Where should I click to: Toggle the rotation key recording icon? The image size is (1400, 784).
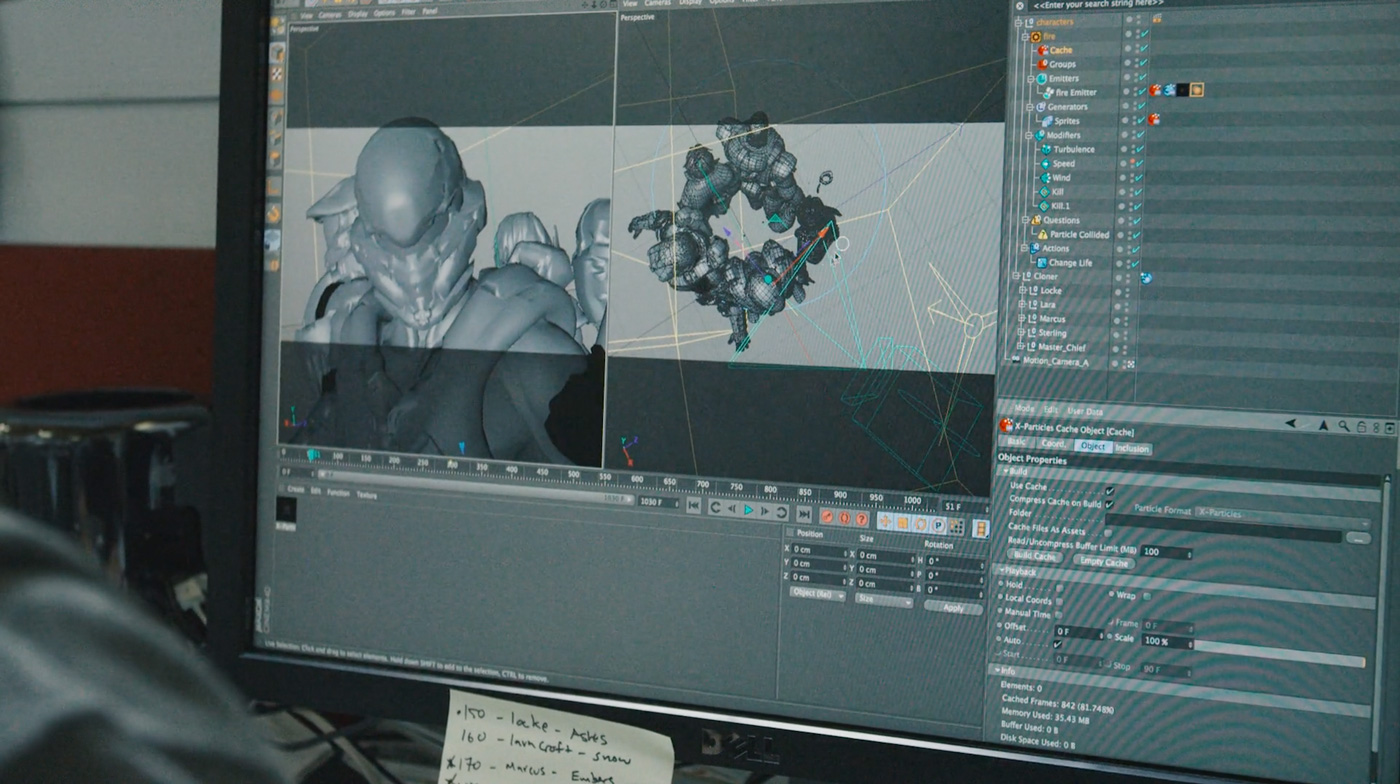(x=921, y=523)
